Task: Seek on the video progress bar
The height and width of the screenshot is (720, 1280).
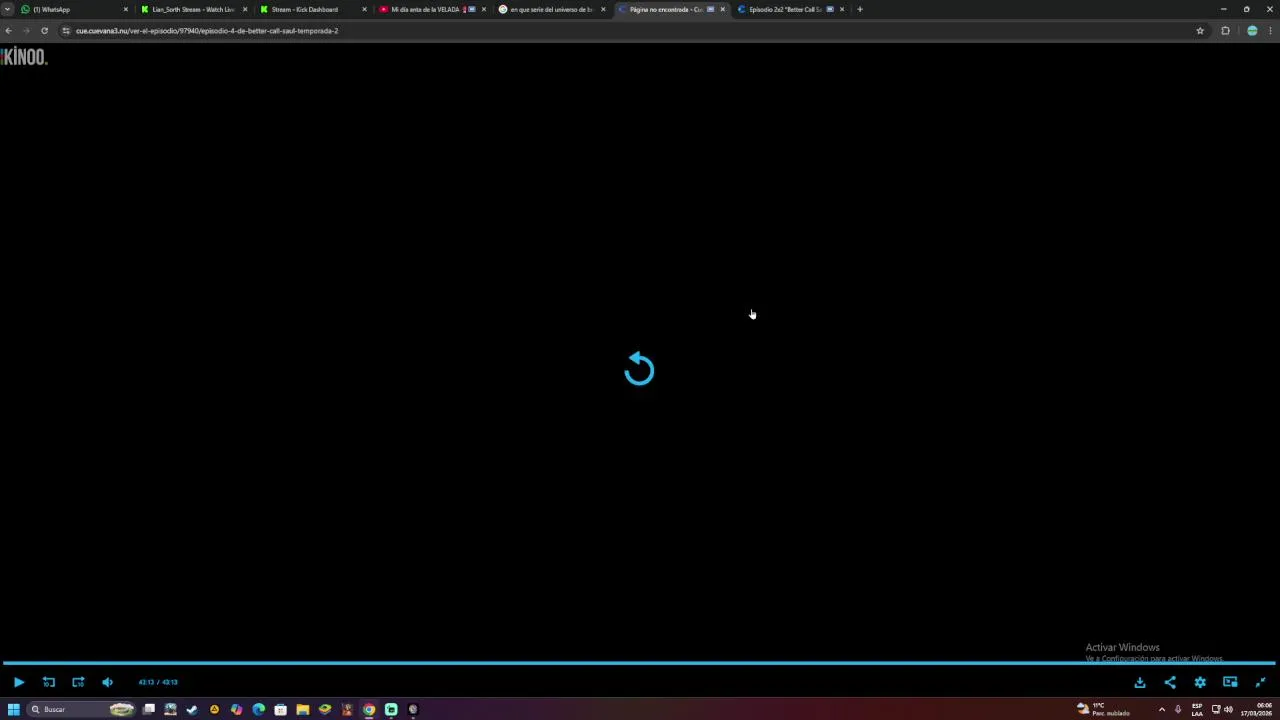Action: pos(639,663)
